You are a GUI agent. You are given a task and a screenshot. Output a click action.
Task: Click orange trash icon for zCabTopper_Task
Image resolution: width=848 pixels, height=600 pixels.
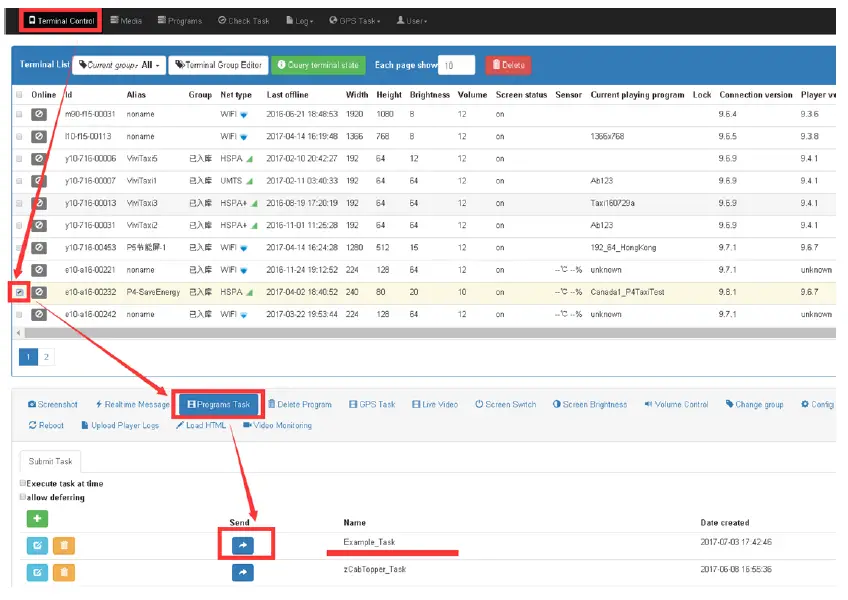point(62,572)
